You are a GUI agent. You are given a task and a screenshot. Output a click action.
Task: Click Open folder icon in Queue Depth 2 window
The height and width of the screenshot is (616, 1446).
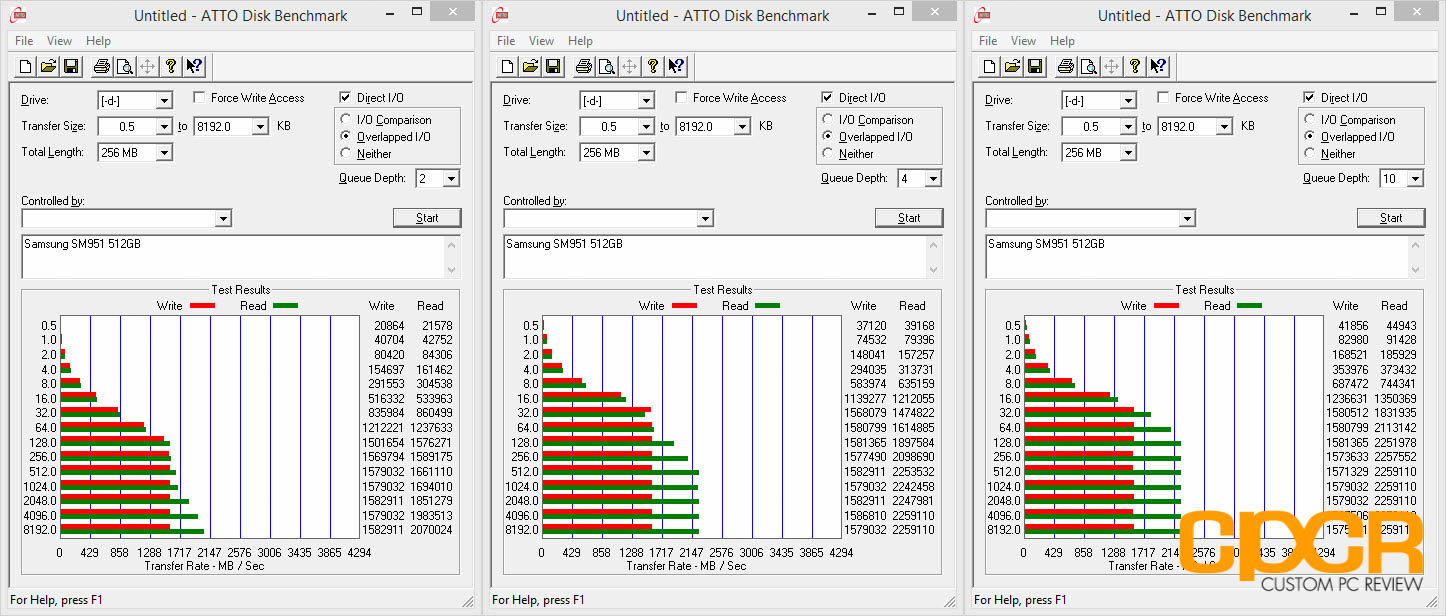pyautogui.click(x=49, y=67)
